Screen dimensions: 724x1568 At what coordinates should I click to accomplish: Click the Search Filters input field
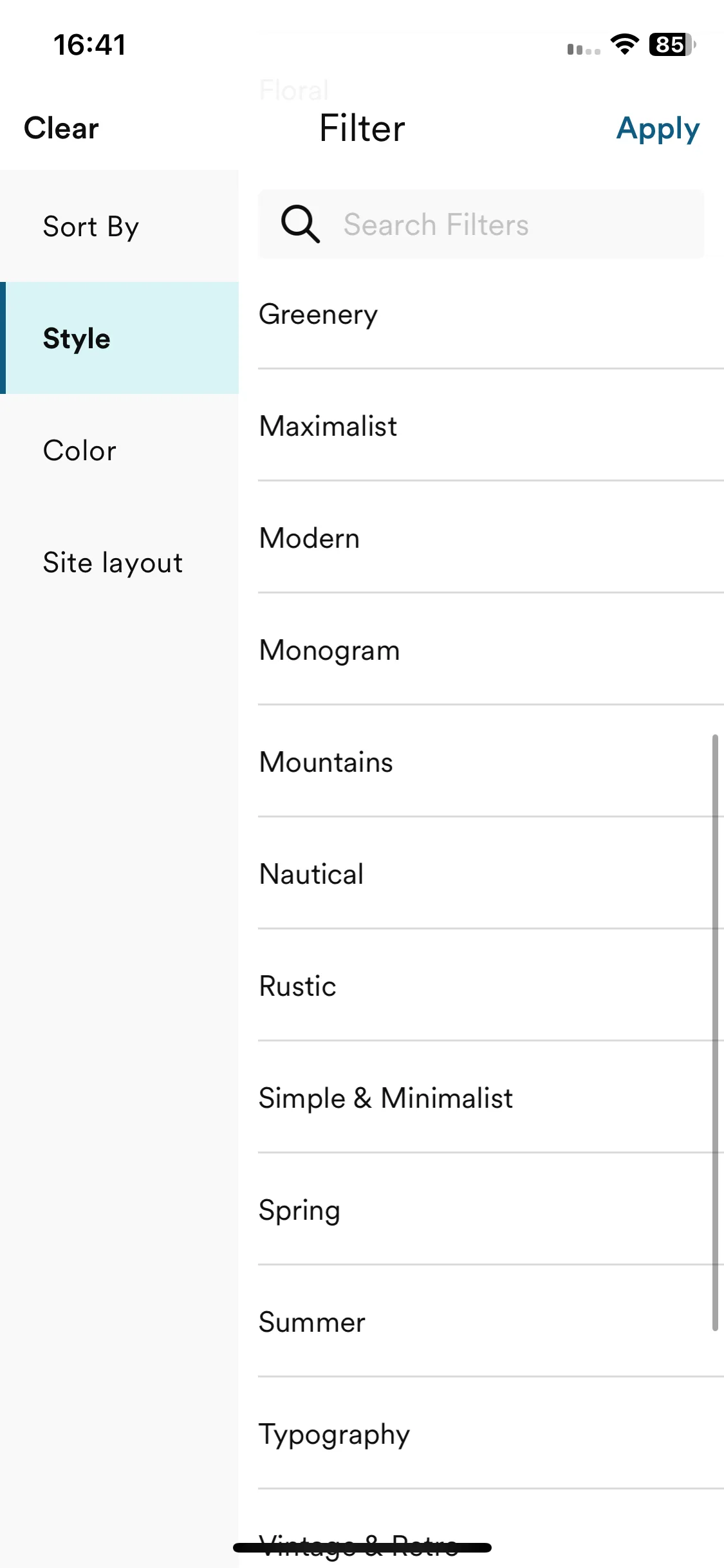click(x=481, y=225)
